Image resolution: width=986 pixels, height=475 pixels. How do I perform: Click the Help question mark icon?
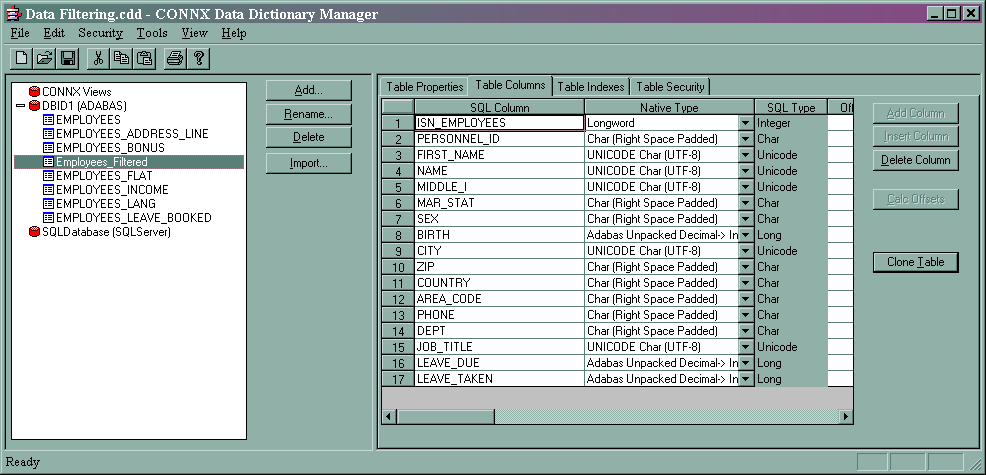pos(199,59)
